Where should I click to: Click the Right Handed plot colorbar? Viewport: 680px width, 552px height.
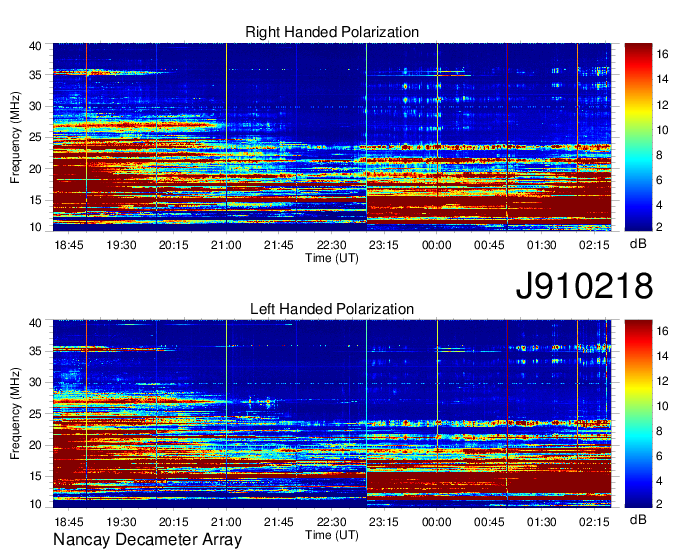638,137
